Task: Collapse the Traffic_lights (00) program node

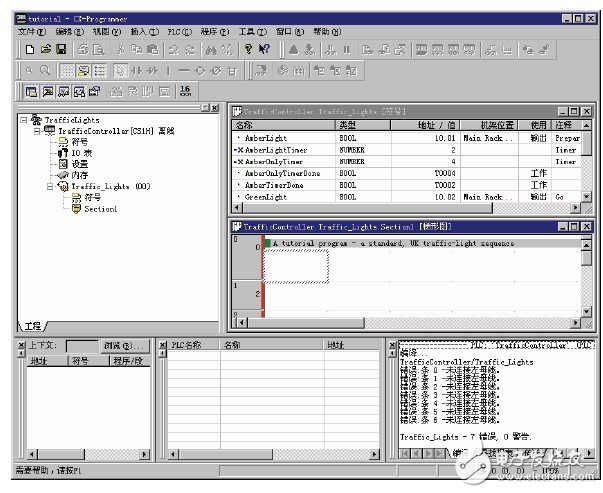Action: [x=50, y=186]
